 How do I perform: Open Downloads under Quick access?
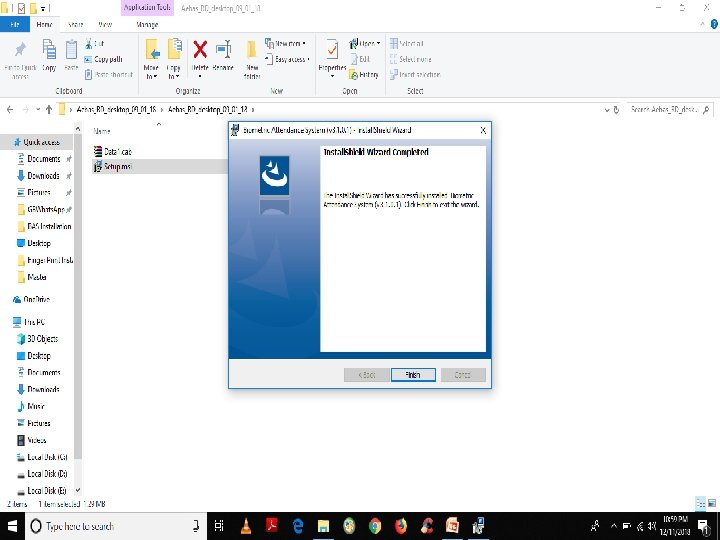pyautogui.click(x=43, y=176)
